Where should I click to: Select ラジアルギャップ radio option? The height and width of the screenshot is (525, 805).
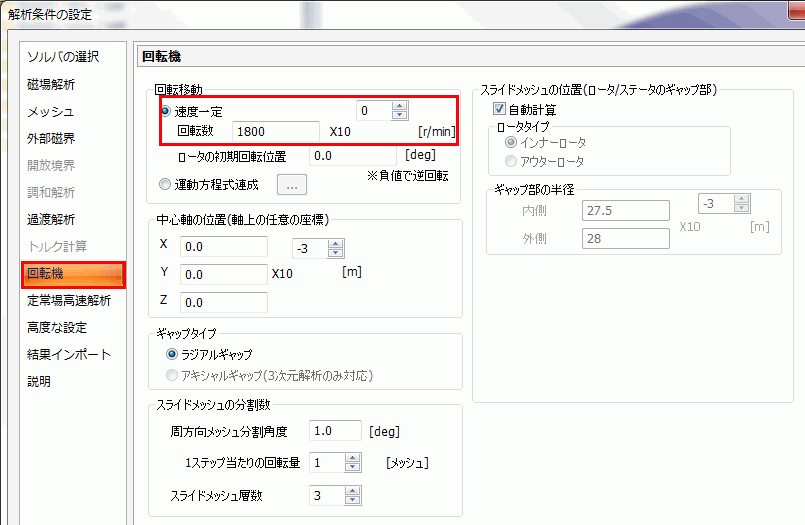[173, 354]
